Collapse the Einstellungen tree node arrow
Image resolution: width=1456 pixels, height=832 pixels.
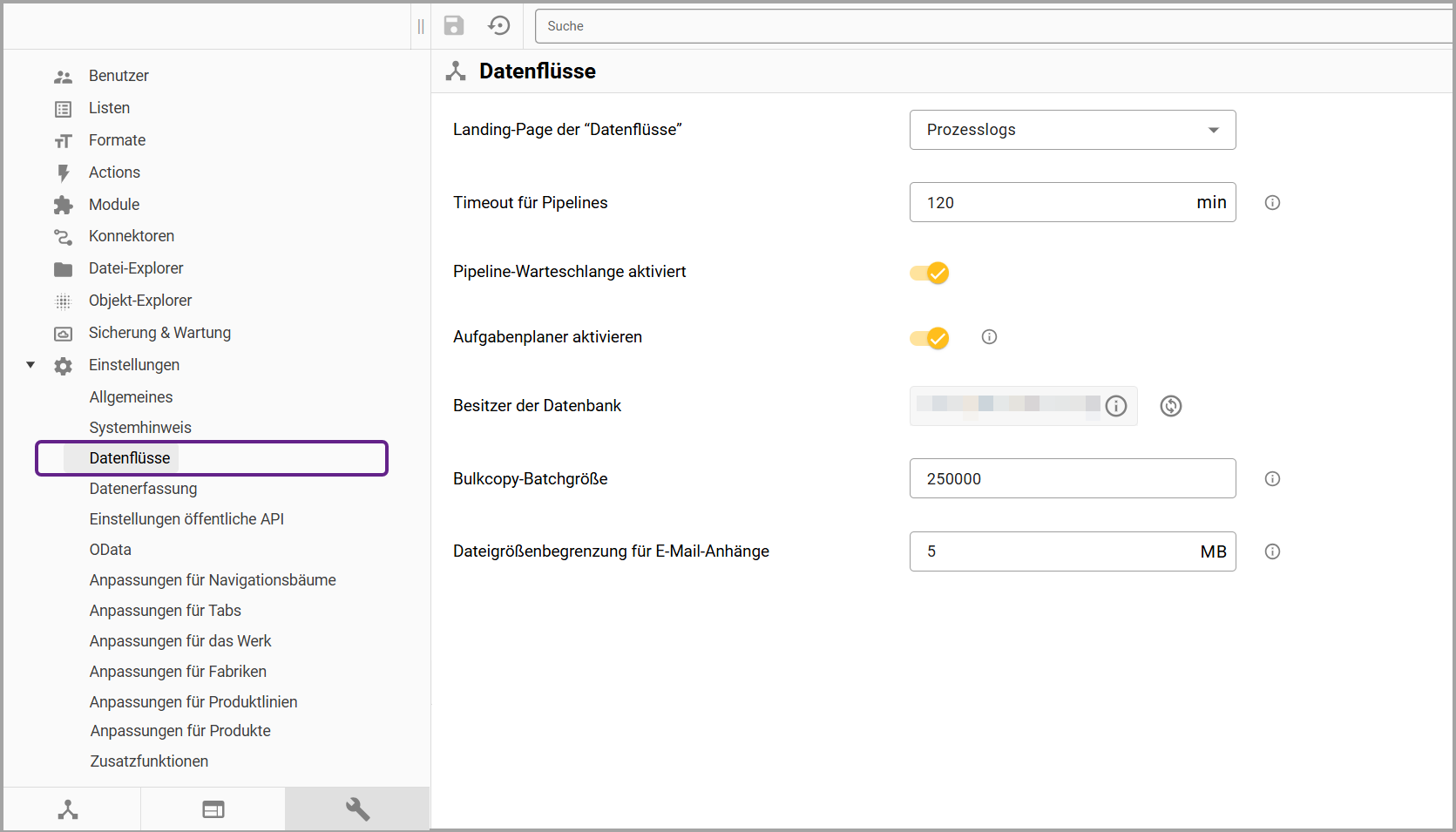[x=30, y=365]
